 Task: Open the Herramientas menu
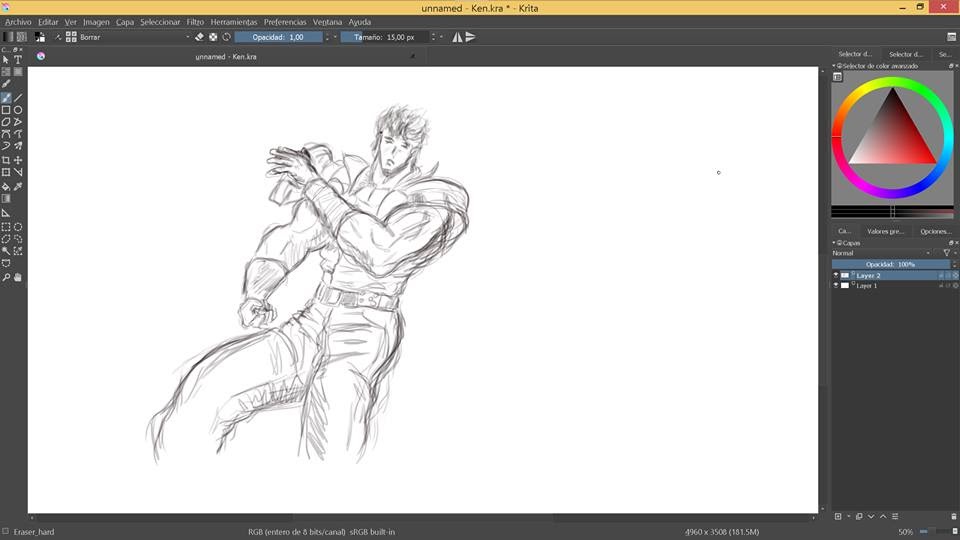click(234, 22)
